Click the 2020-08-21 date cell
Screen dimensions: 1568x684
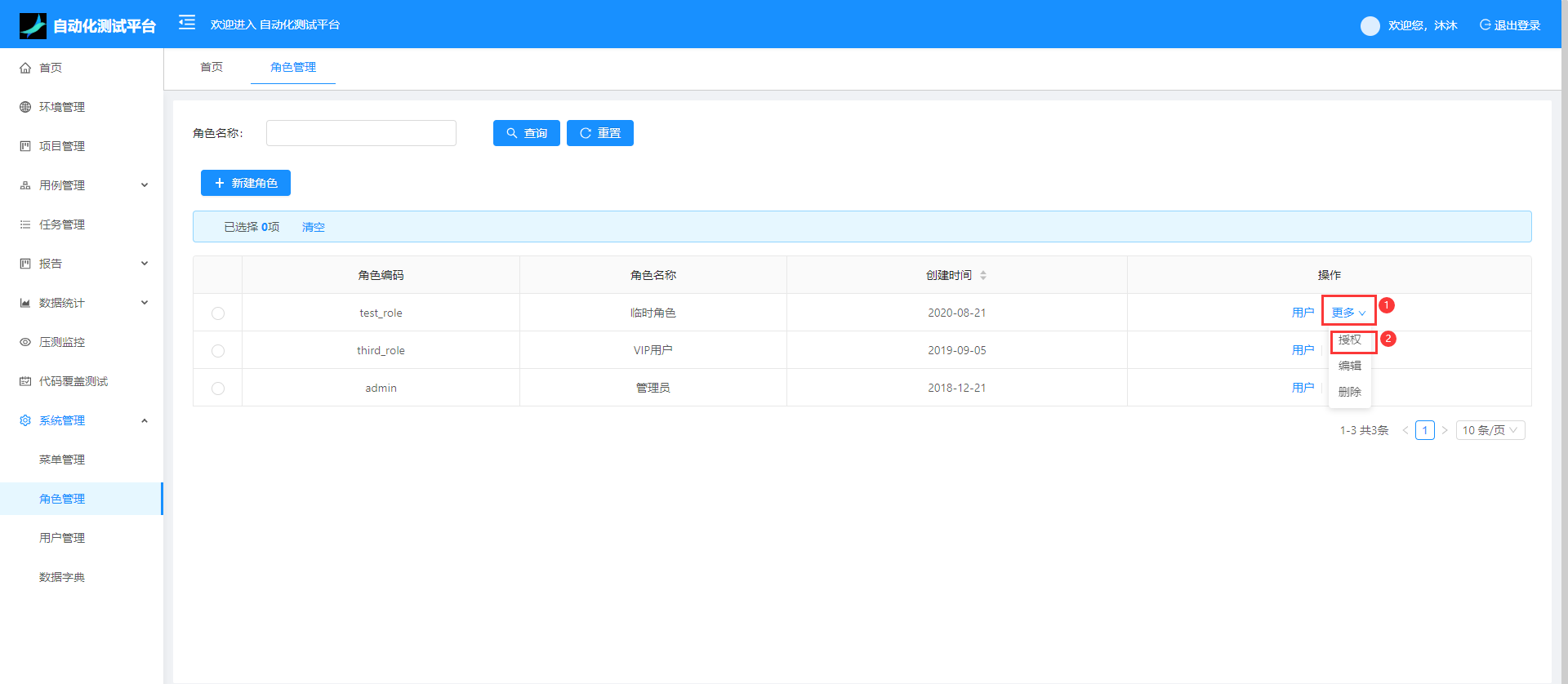click(x=957, y=313)
